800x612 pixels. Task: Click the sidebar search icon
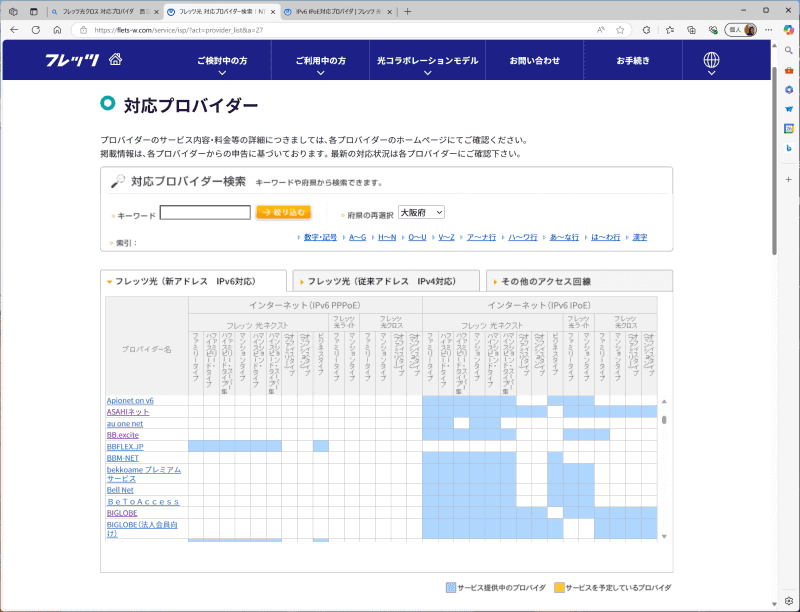tap(789, 50)
